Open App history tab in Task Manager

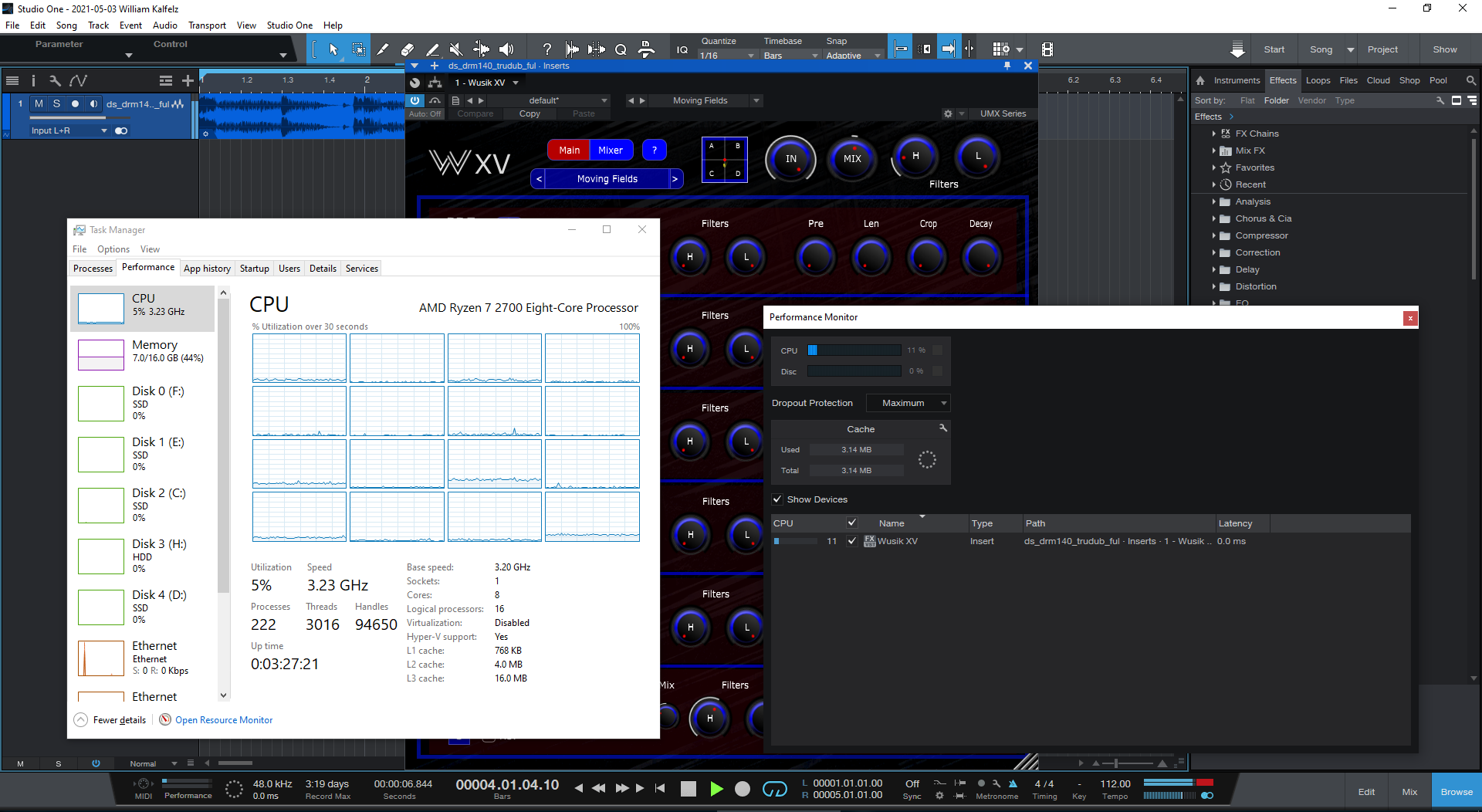[207, 269]
